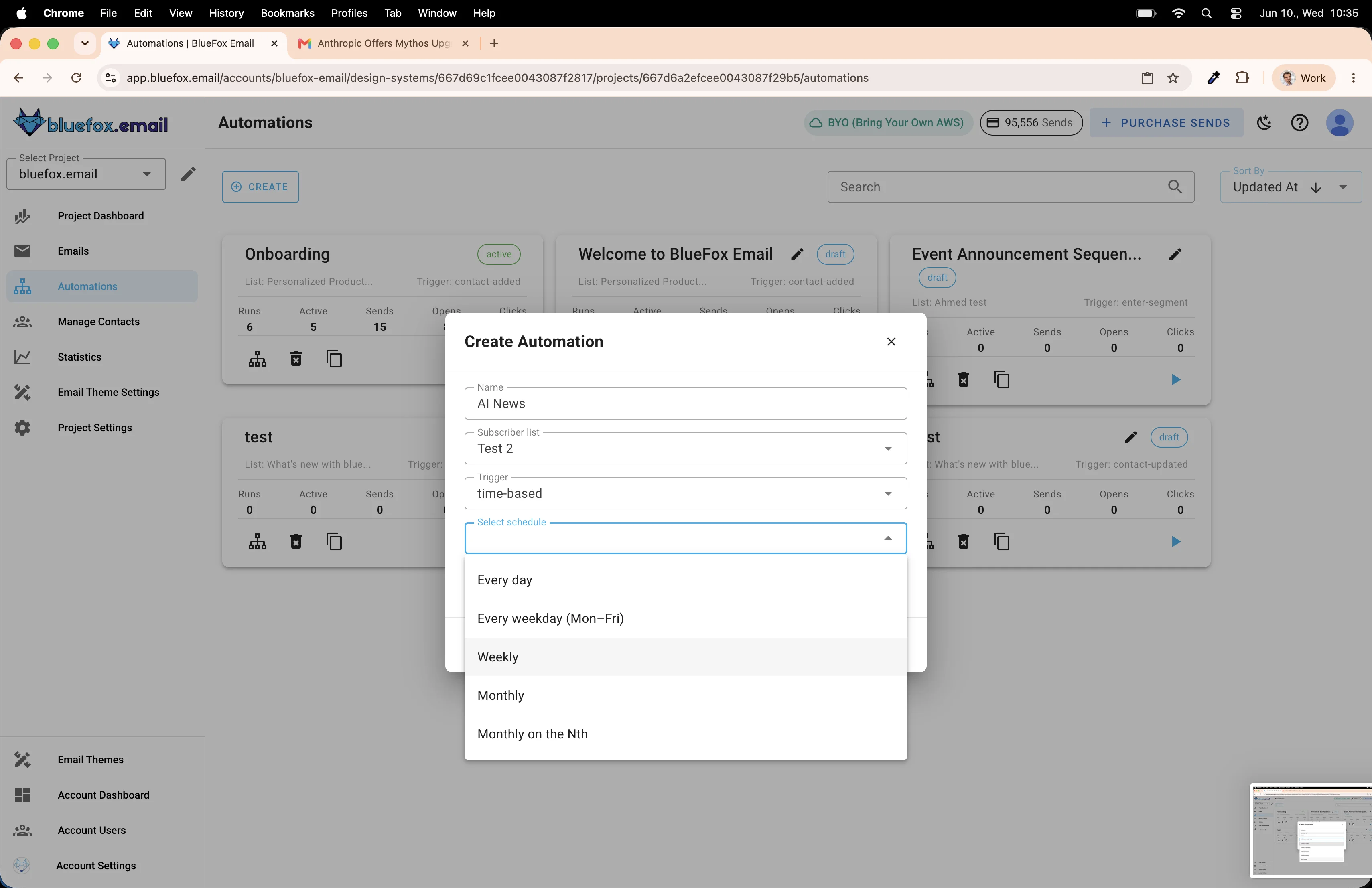The height and width of the screenshot is (888, 1372).
Task: Choose Every weekday (Mon–Fri) schedule
Action: (x=686, y=618)
